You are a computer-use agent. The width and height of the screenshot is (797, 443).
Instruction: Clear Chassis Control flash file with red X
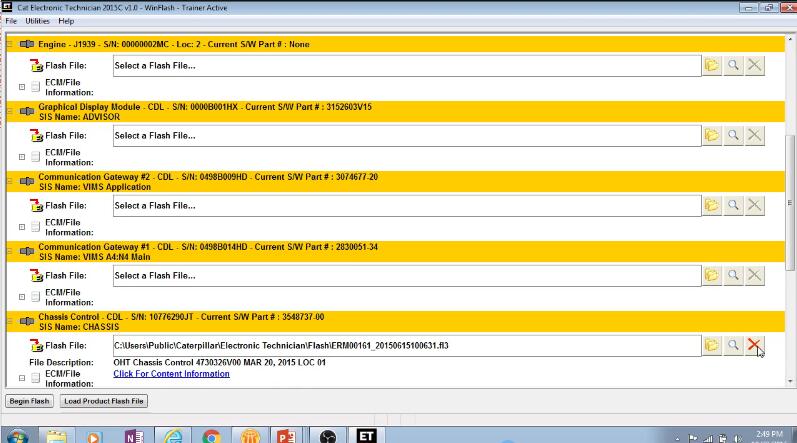(x=754, y=345)
